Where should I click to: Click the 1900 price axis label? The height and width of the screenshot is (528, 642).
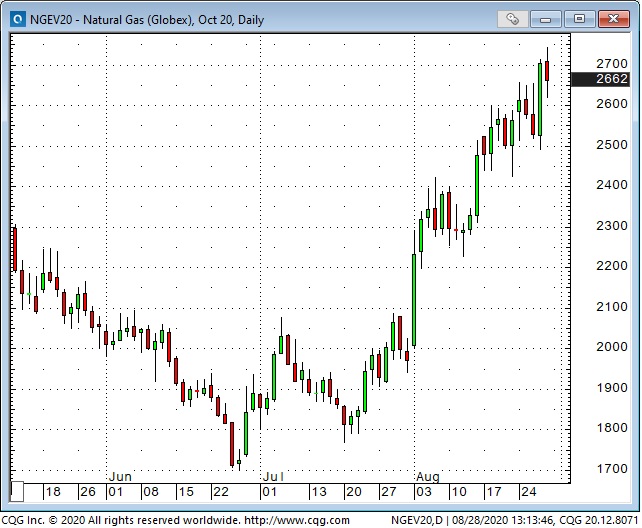[x=612, y=388]
